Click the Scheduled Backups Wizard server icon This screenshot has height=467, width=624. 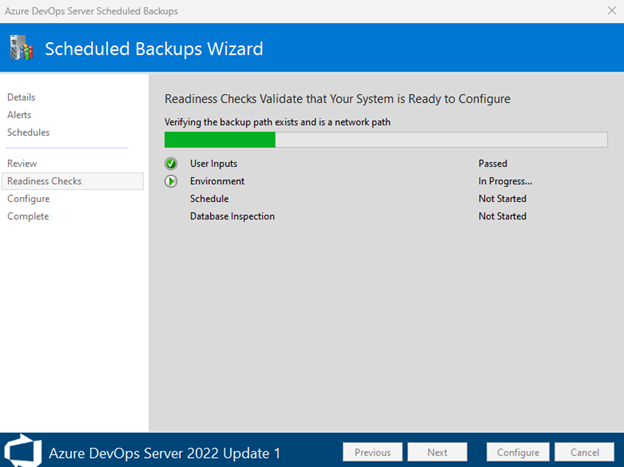tap(22, 49)
